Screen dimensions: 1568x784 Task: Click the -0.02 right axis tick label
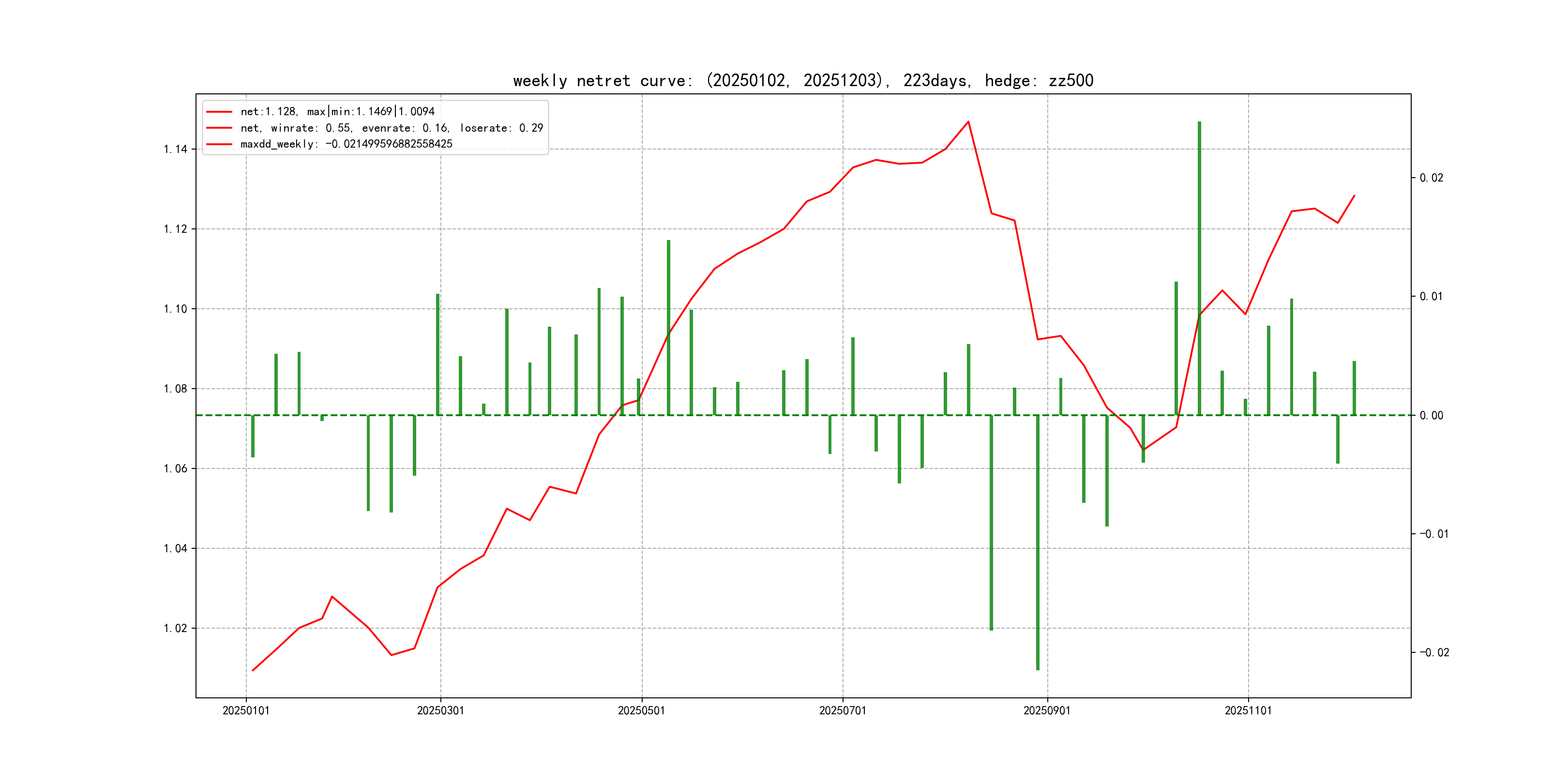point(1434,652)
